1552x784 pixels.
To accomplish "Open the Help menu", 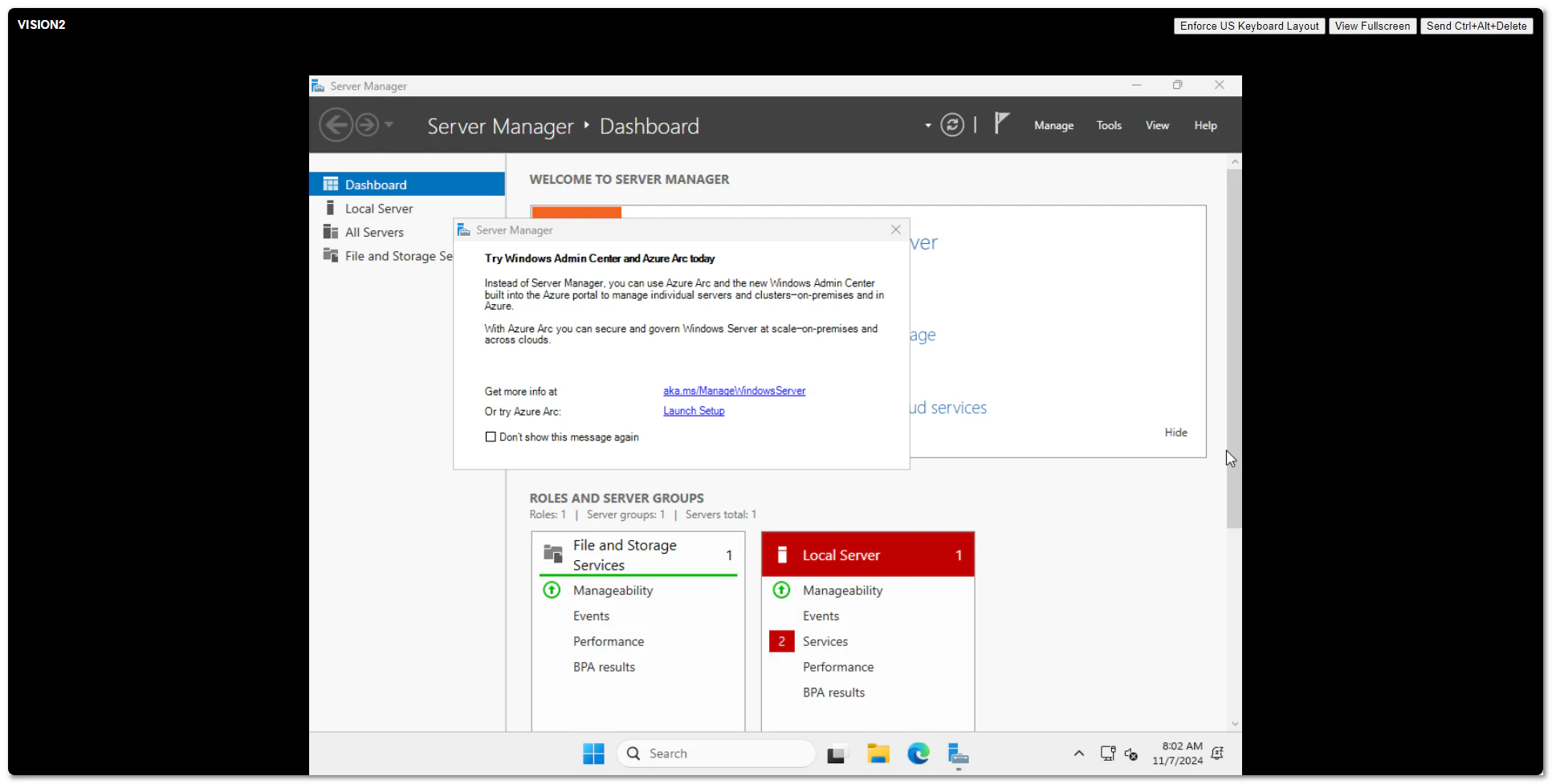I will (x=1205, y=126).
